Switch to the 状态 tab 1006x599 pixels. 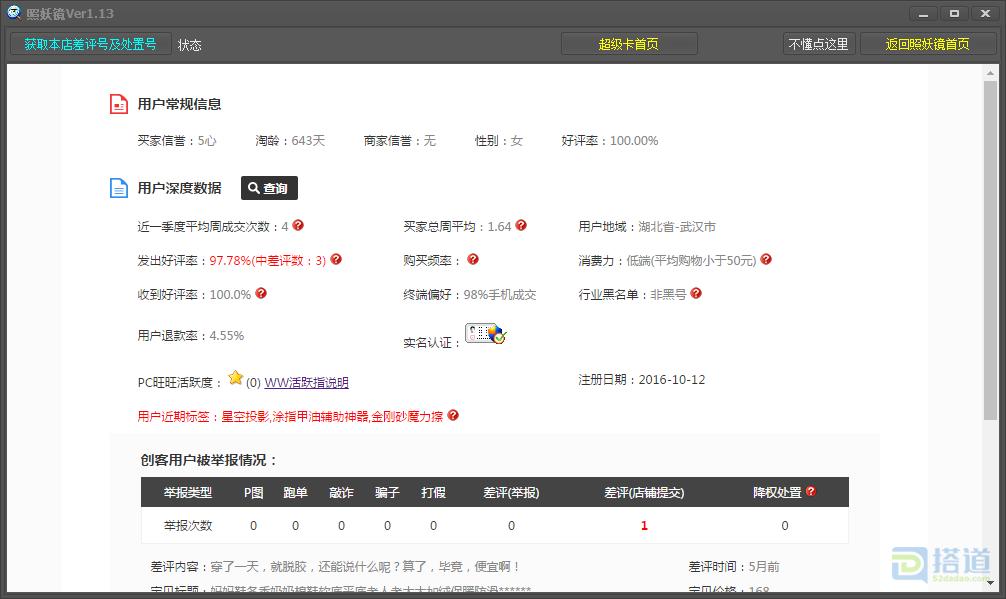pyautogui.click(x=189, y=45)
